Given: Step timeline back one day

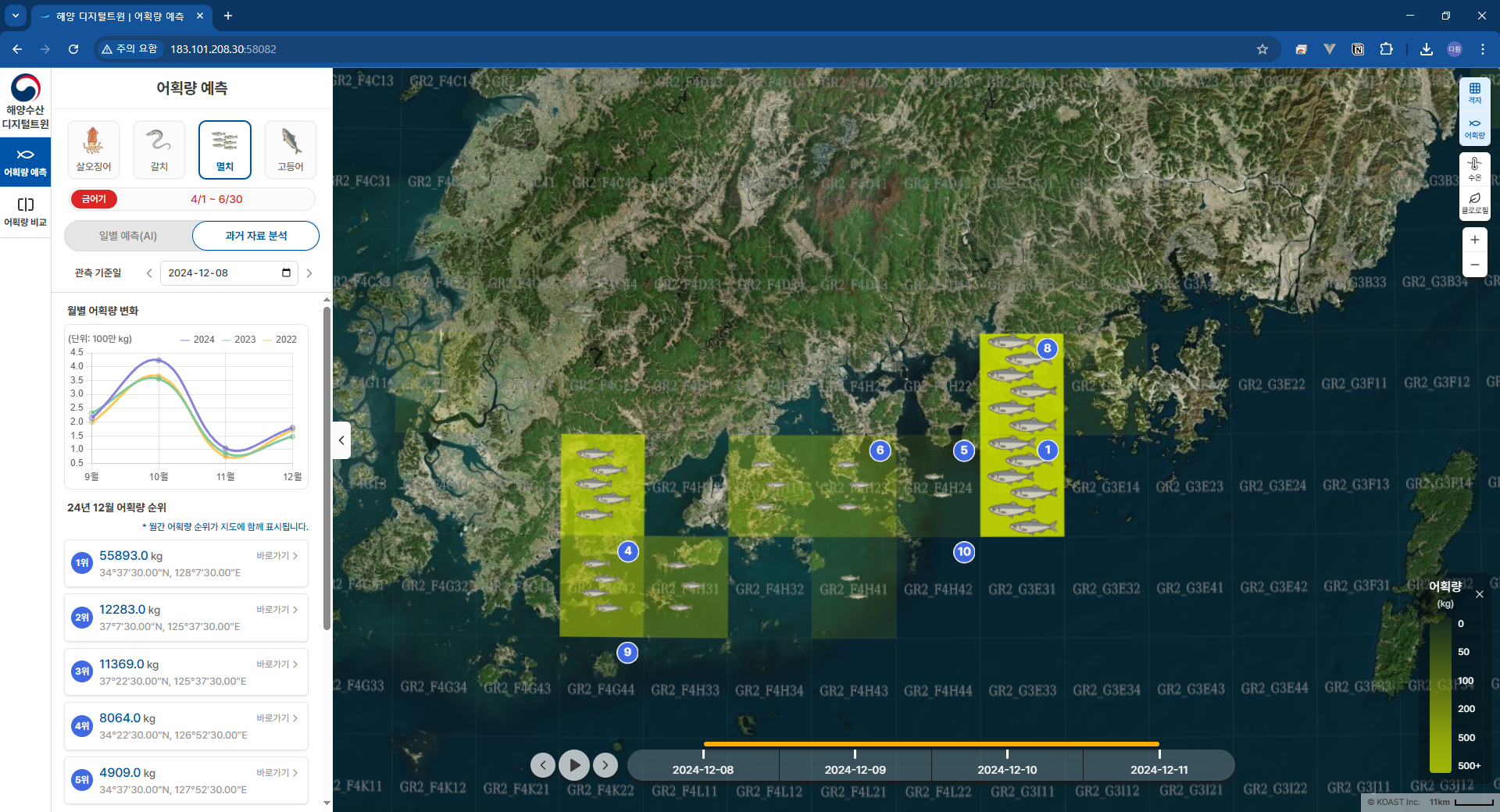Looking at the screenshot, I should click(543, 765).
